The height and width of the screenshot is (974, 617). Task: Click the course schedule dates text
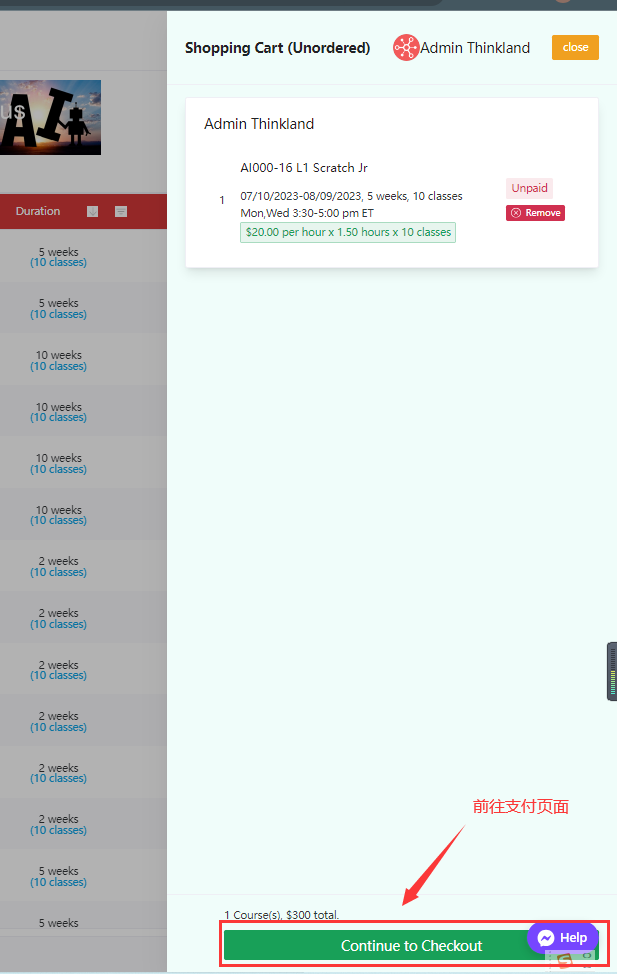(x=351, y=196)
